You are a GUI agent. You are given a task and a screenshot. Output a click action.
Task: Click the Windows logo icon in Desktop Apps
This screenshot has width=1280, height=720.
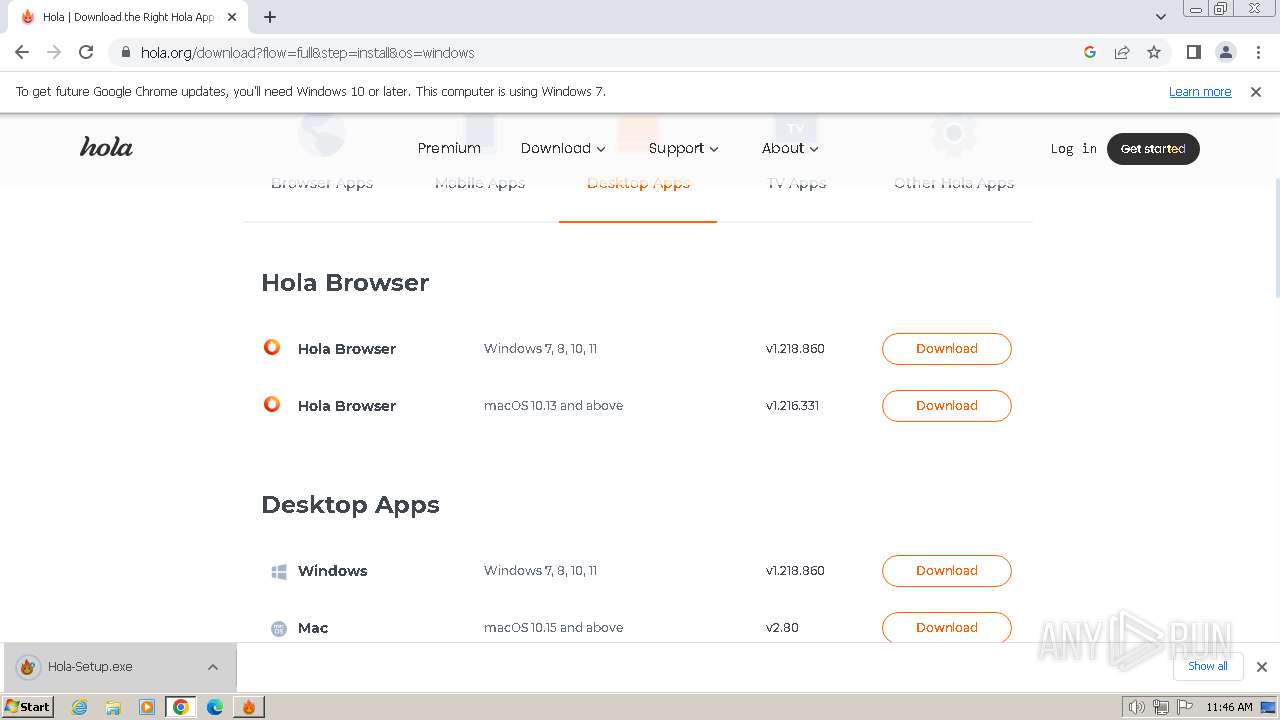point(279,572)
